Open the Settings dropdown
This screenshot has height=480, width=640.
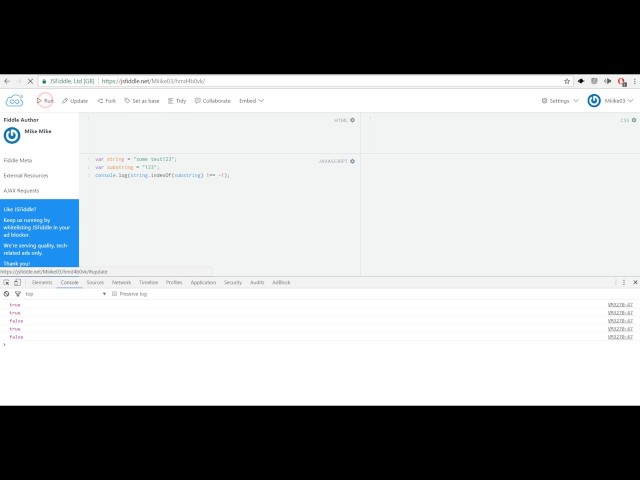click(x=560, y=101)
